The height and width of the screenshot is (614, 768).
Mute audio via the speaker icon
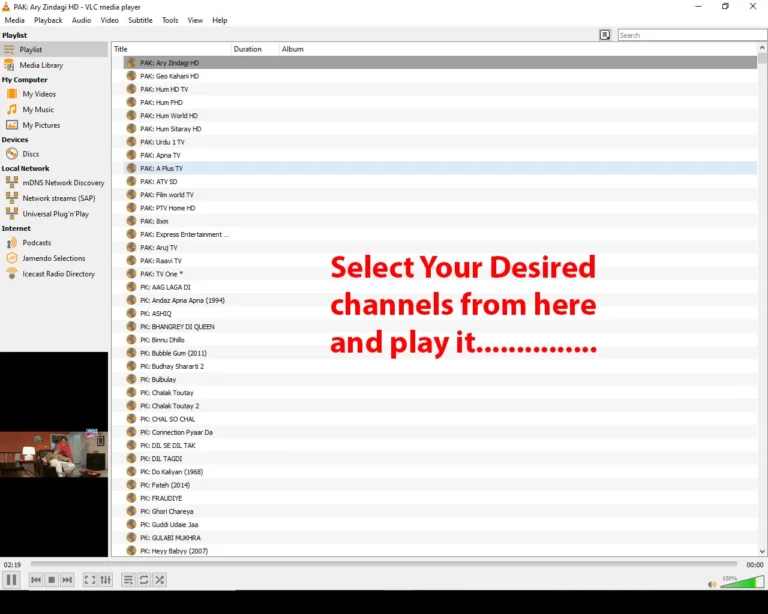coord(712,584)
